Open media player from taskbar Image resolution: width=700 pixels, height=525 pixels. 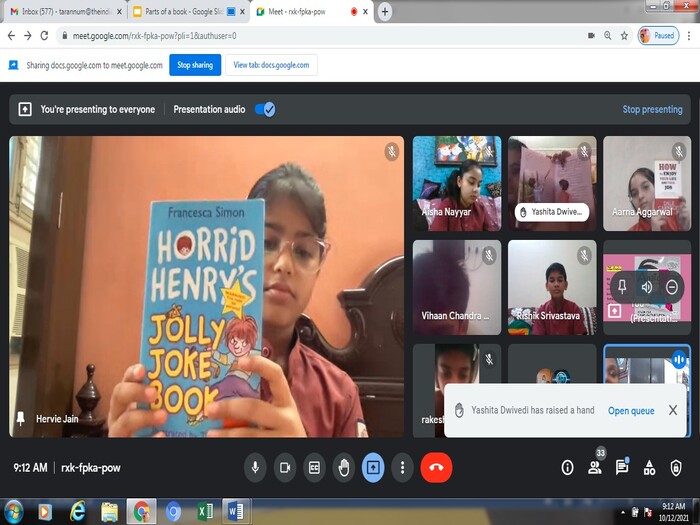point(45,512)
